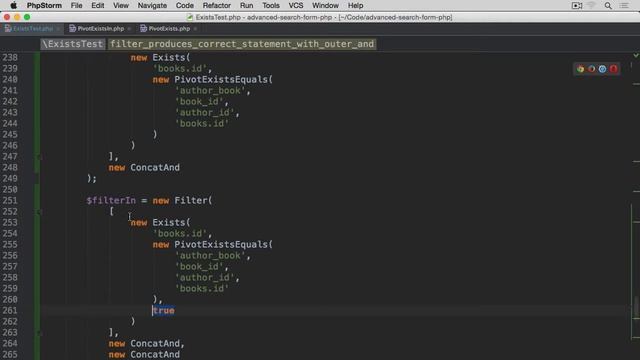Click 'ConcatAnd' on line 248
The image size is (640, 360).
(155, 168)
